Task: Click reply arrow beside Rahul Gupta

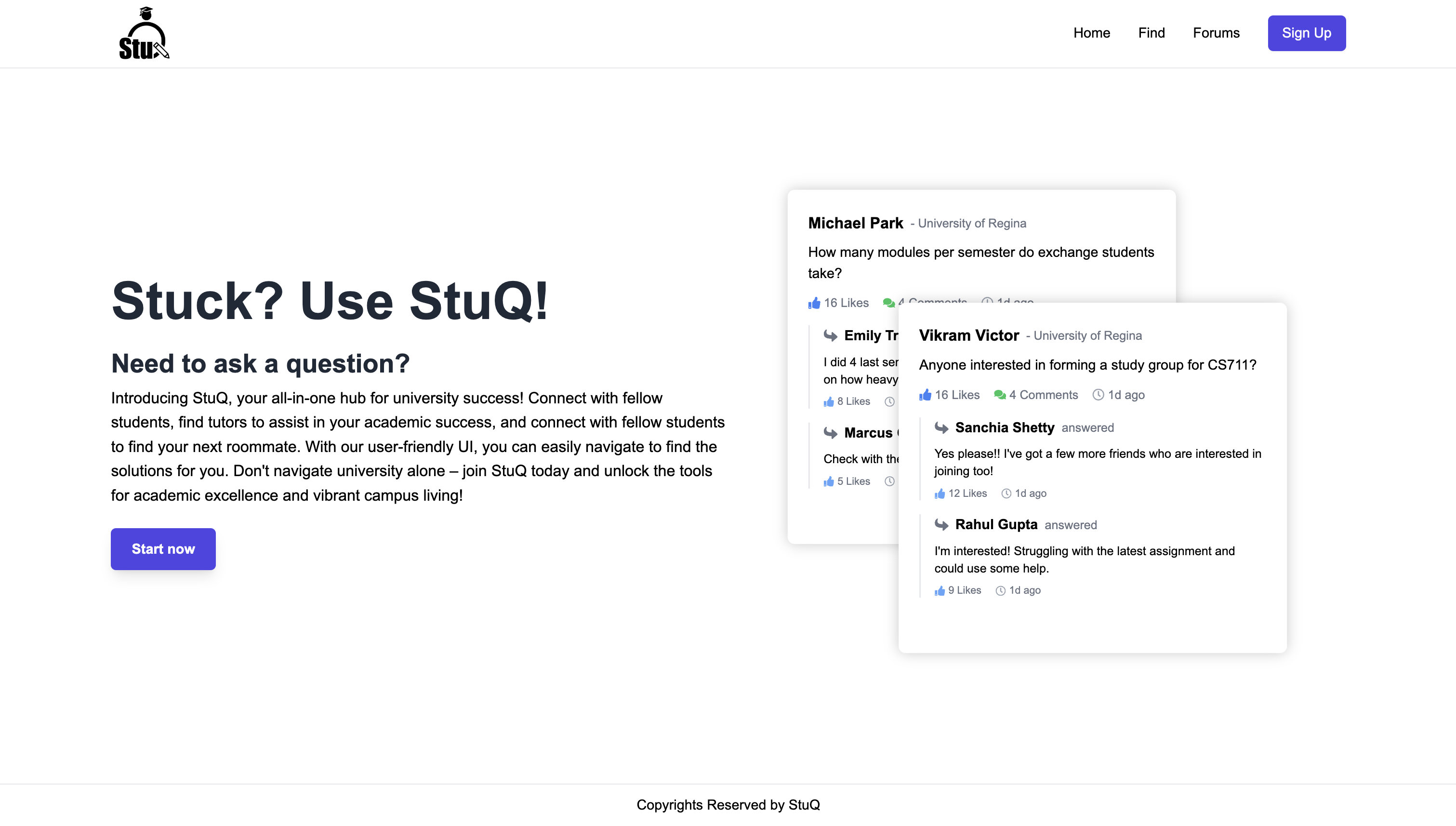Action: 941,525
